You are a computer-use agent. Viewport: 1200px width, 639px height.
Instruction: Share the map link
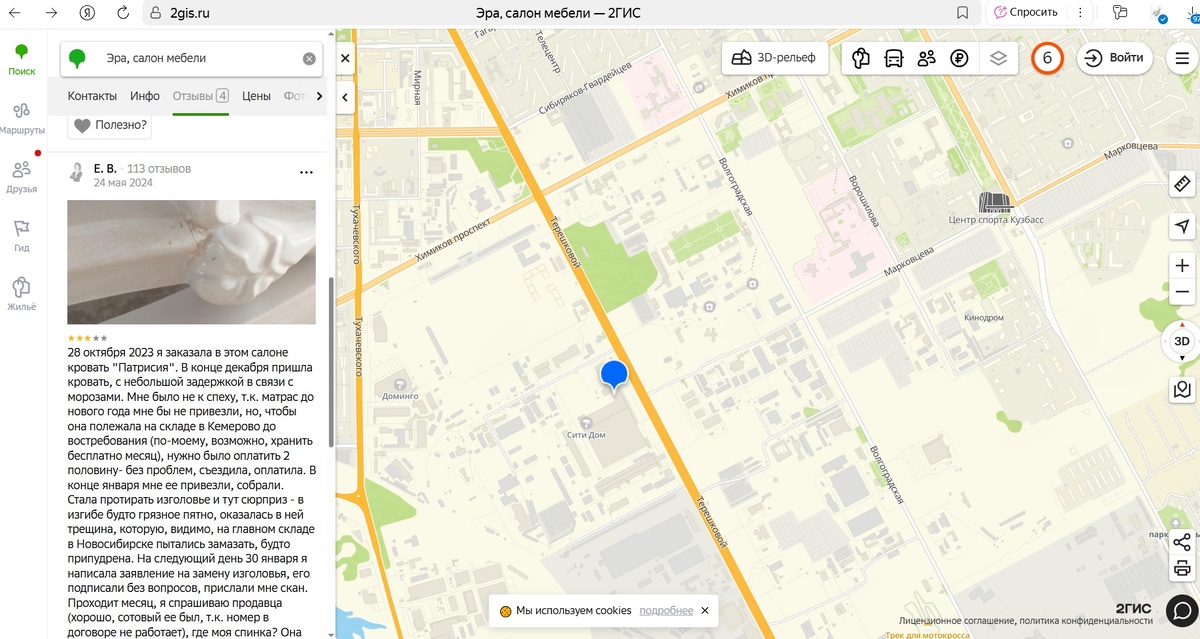tap(1182, 542)
